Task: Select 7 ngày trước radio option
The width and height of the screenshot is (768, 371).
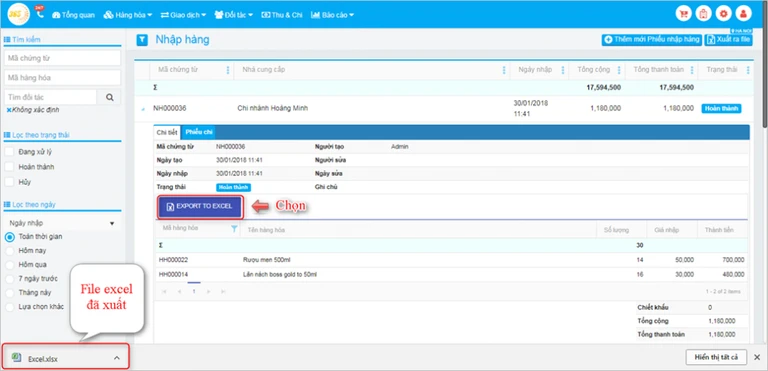Action: click(9, 279)
